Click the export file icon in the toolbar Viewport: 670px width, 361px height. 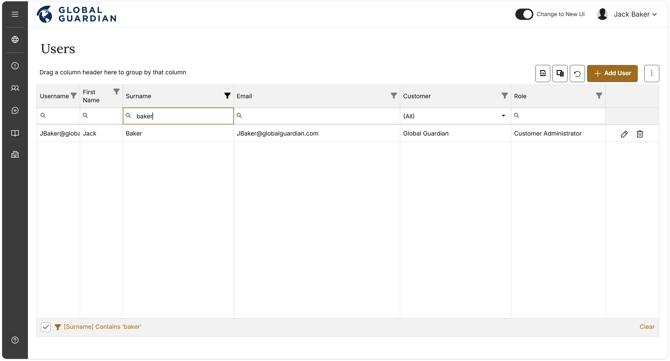(x=543, y=73)
